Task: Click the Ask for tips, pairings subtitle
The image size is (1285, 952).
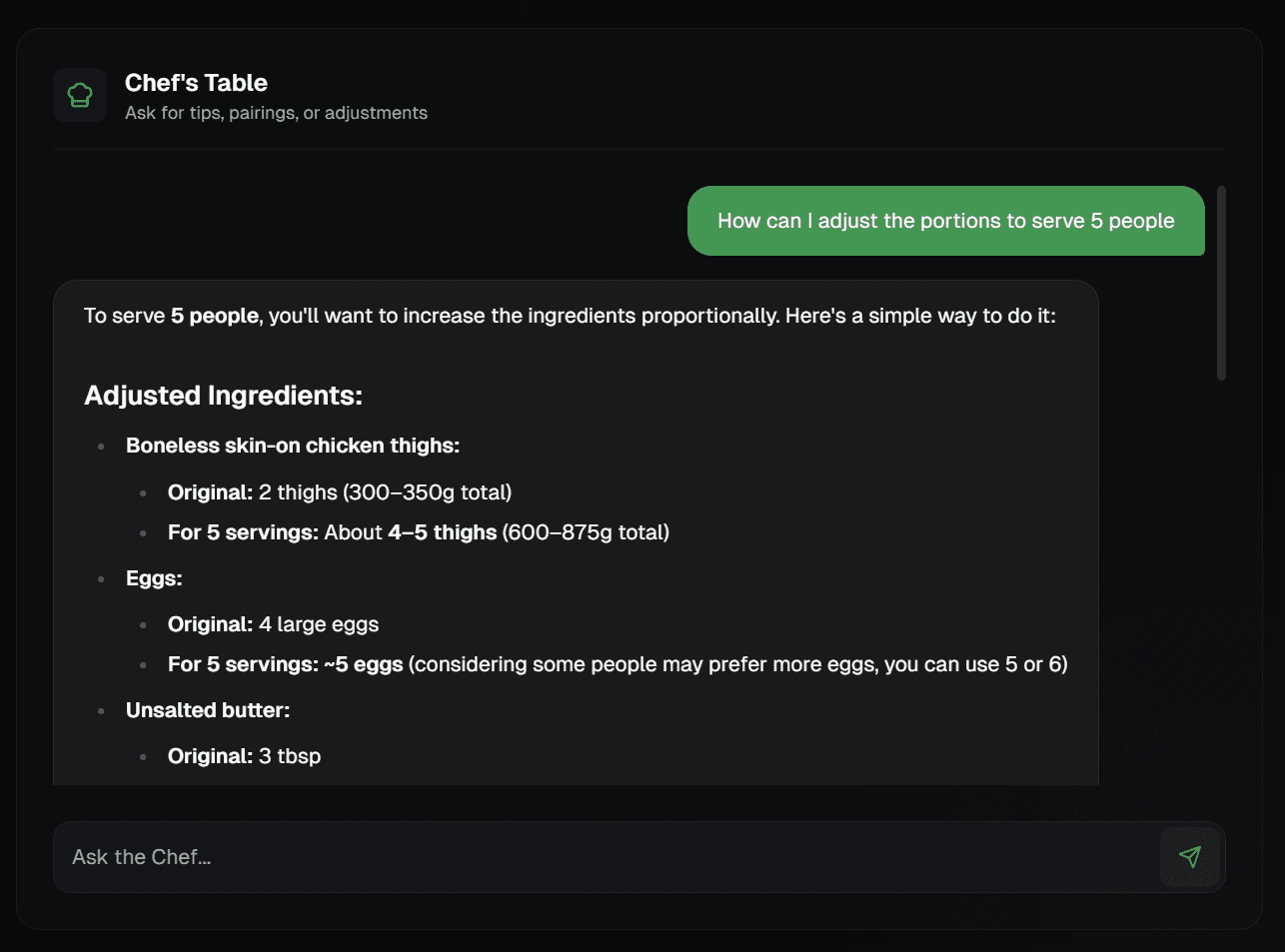Action: [276, 113]
